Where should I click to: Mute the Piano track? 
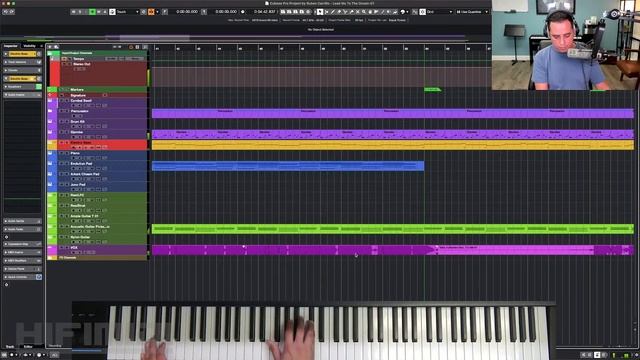61,153
